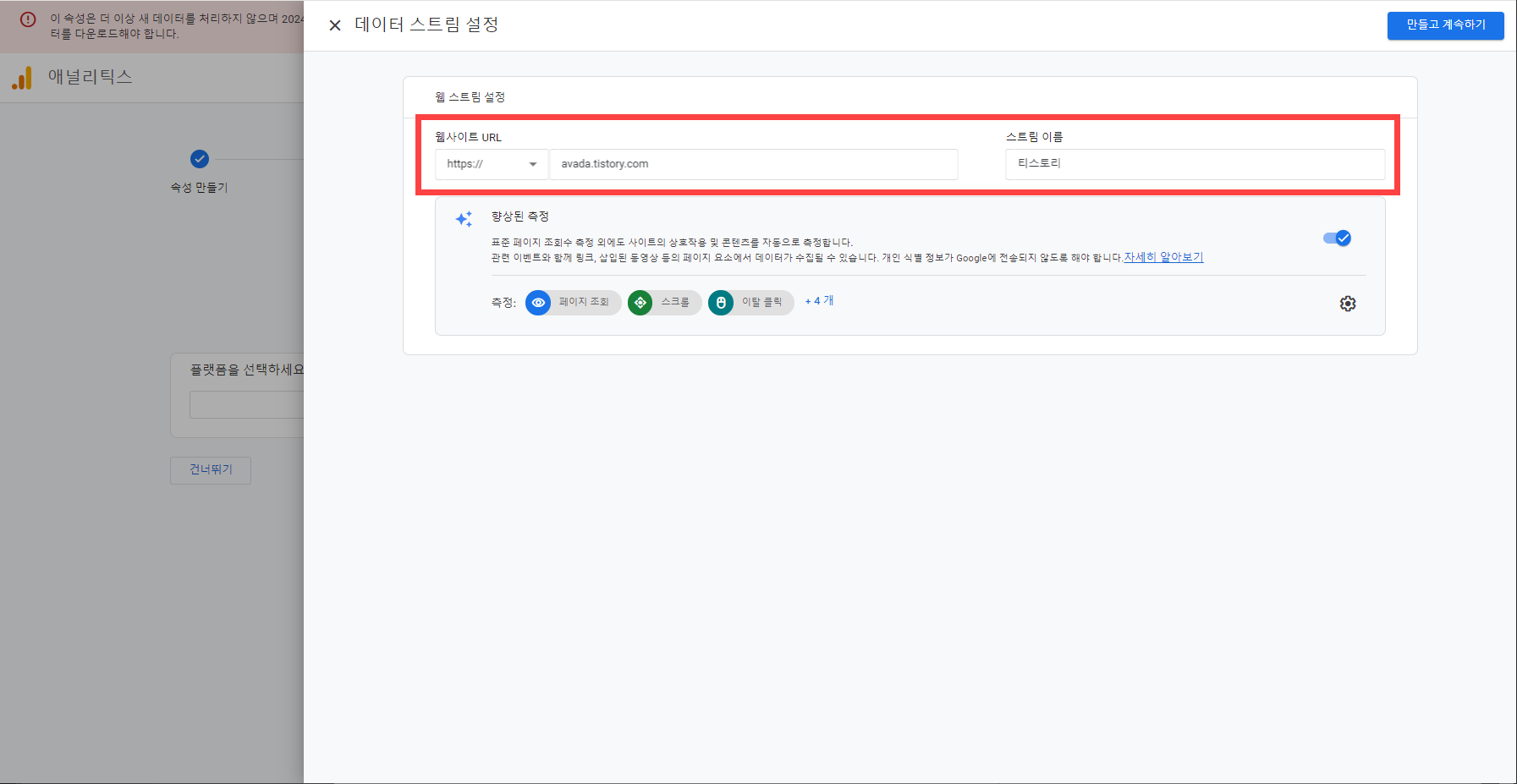The width and height of the screenshot is (1517, 784).
Task: Click the 데이터 스트림 설정 panel title
Action: 426,25
